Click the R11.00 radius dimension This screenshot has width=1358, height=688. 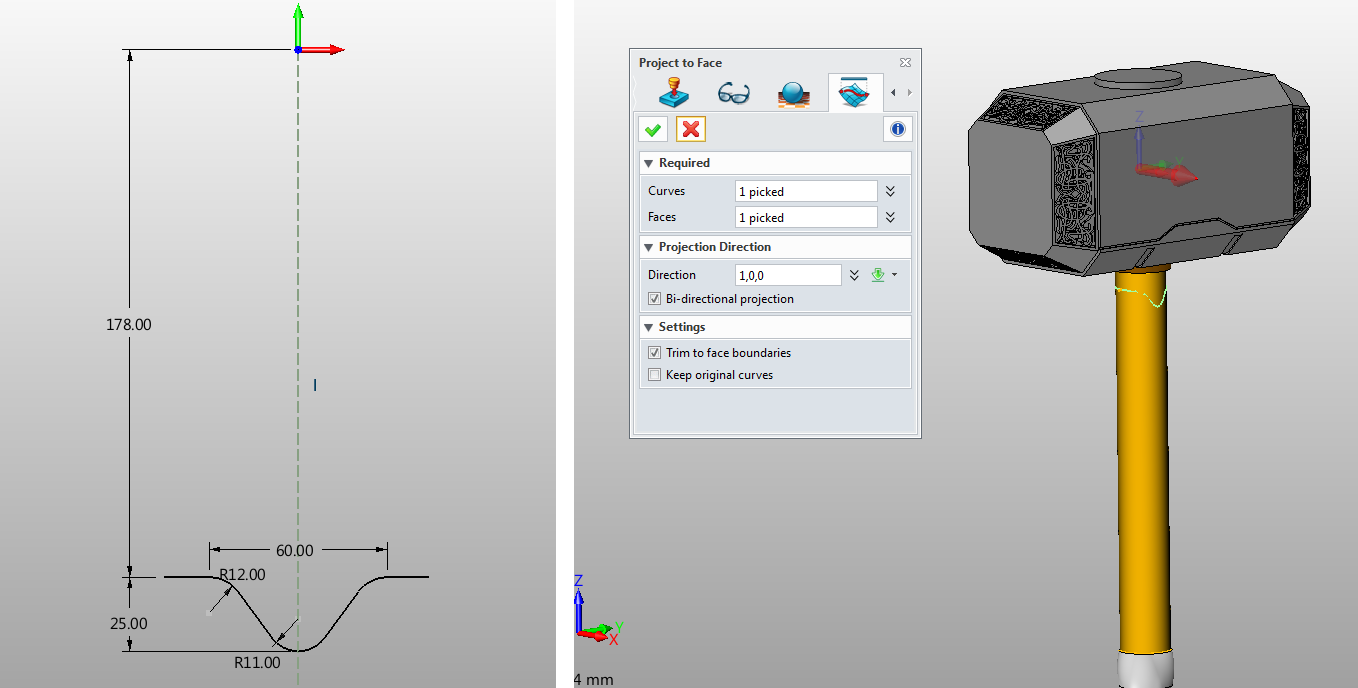pyautogui.click(x=257, y=662)
